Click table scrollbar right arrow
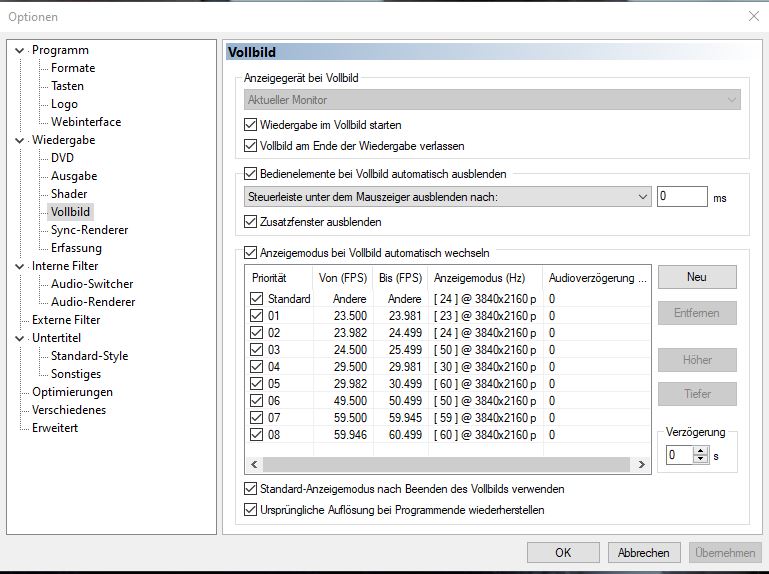Screen dimensions: 769x574 [x=641, y=464]
